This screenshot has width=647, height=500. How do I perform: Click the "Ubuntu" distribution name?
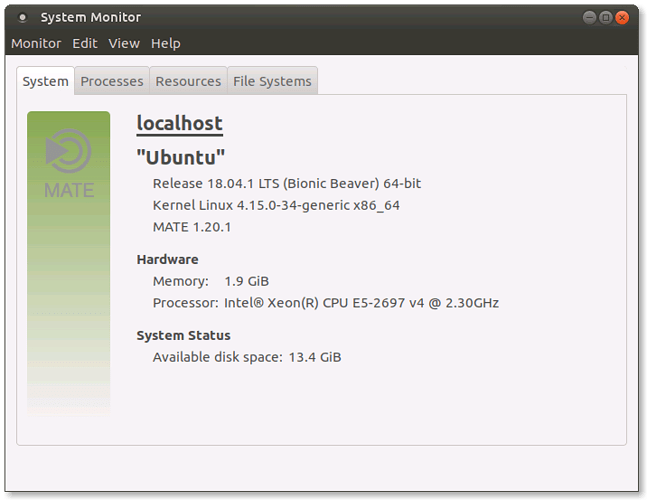(181, 157)
